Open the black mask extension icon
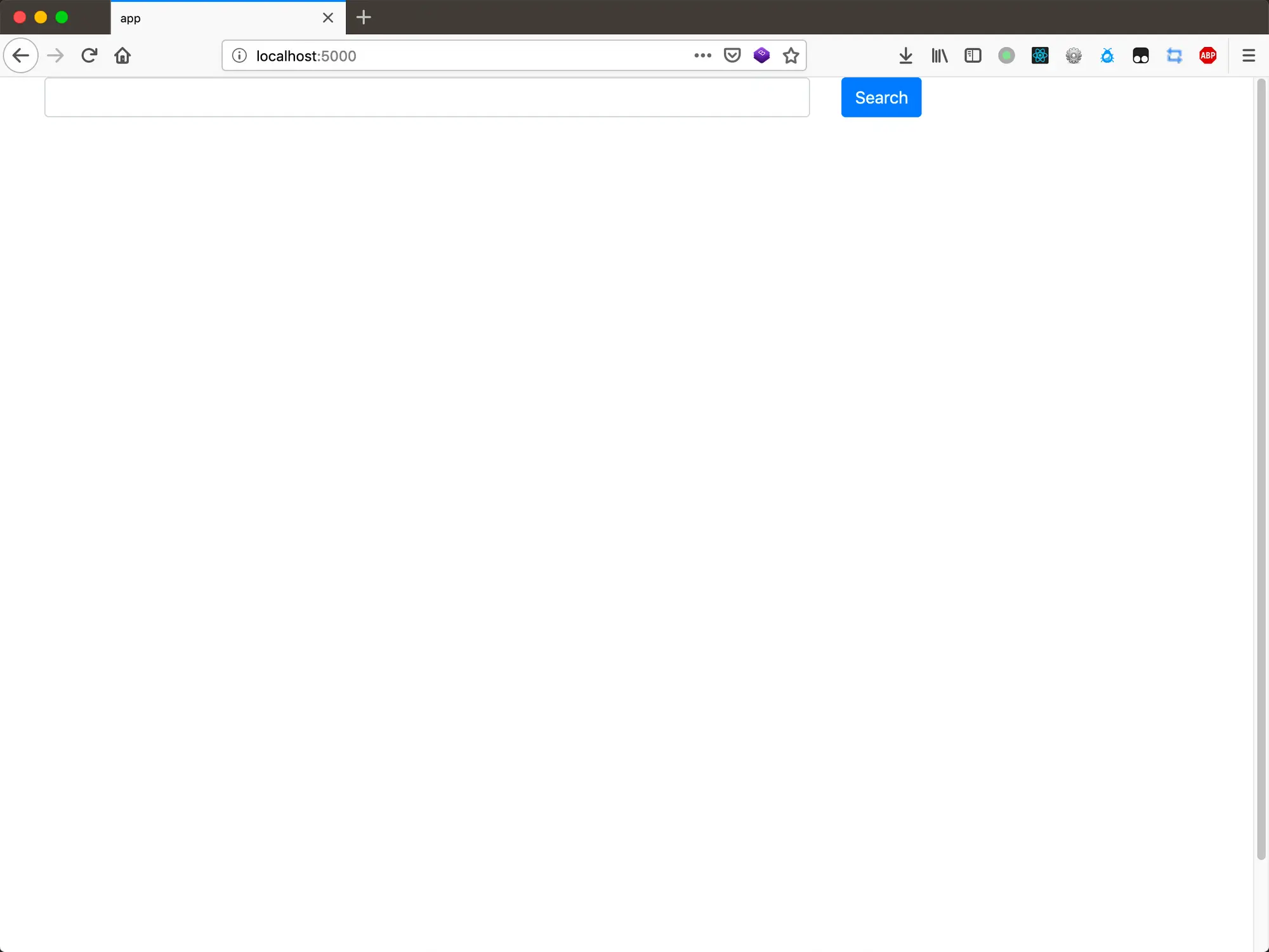 [x=1141, y=55]
